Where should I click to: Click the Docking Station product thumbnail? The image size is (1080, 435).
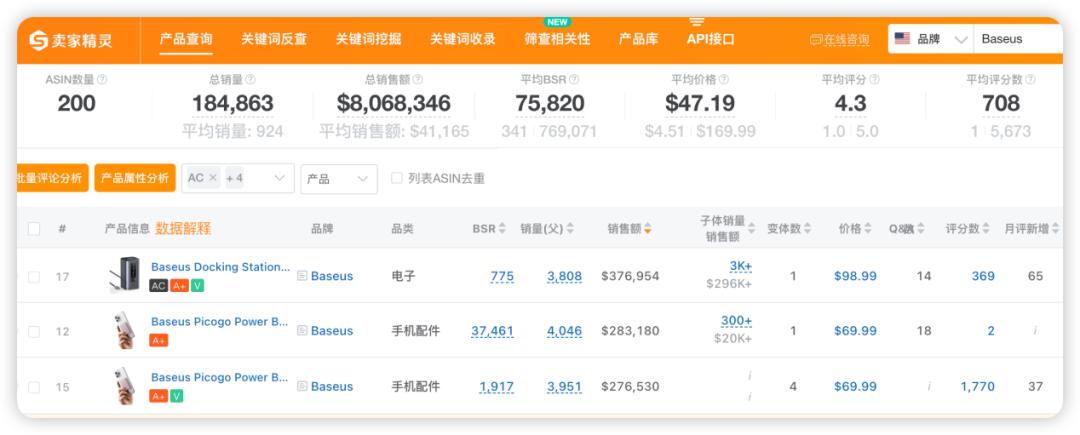[x=125, y=275]
